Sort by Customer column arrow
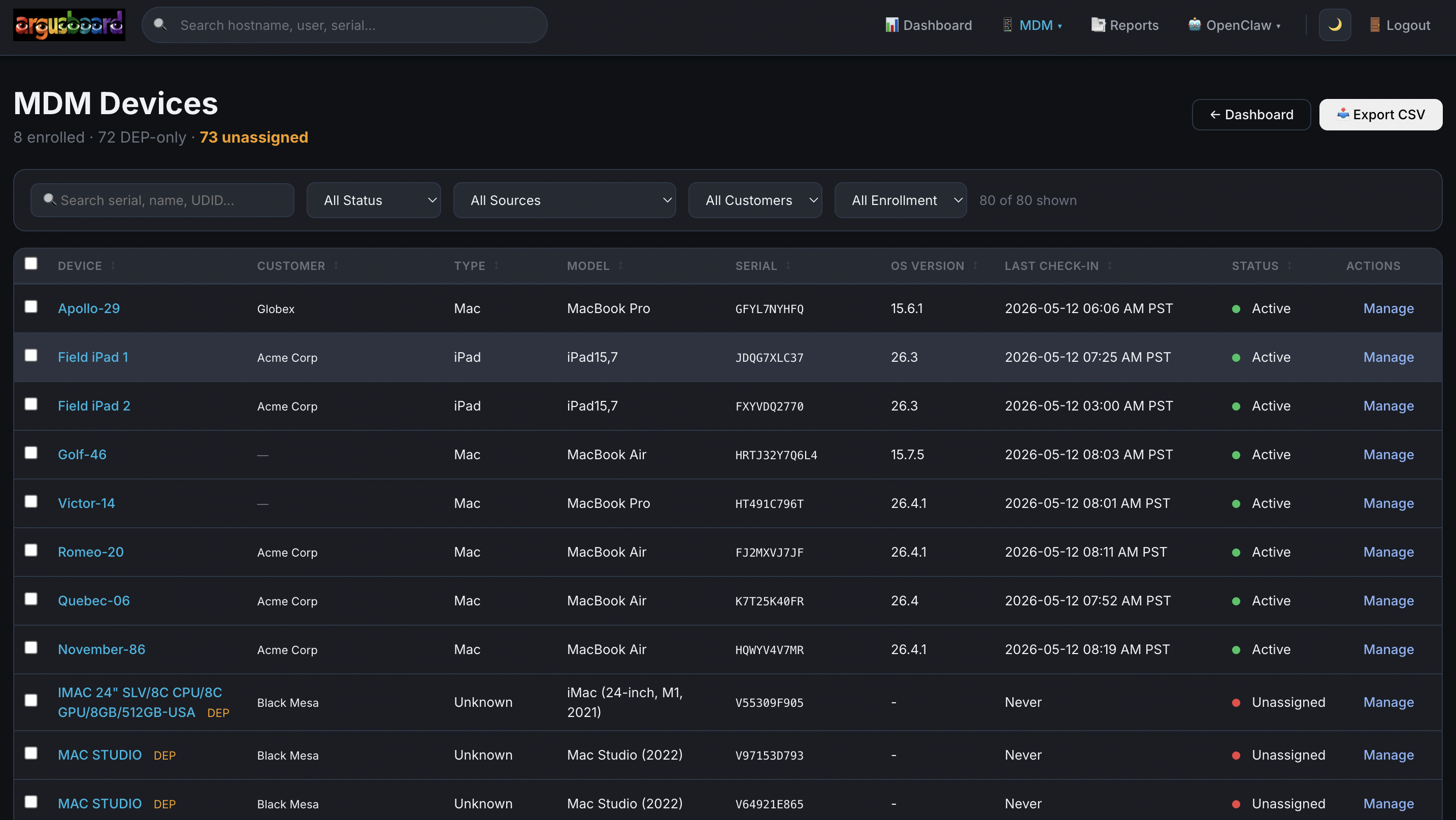 [336, 265]
